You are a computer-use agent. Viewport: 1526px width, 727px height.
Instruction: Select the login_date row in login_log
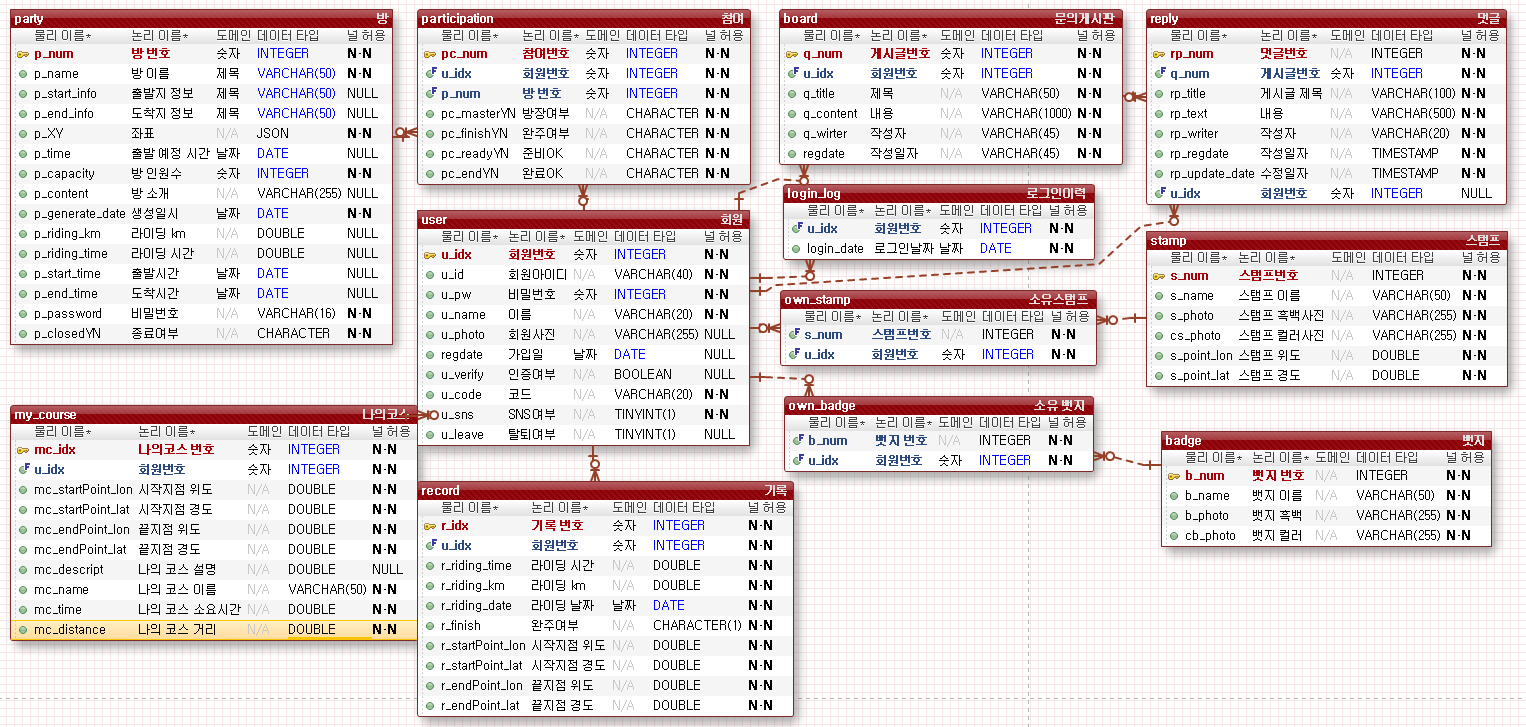pos(940,248)
